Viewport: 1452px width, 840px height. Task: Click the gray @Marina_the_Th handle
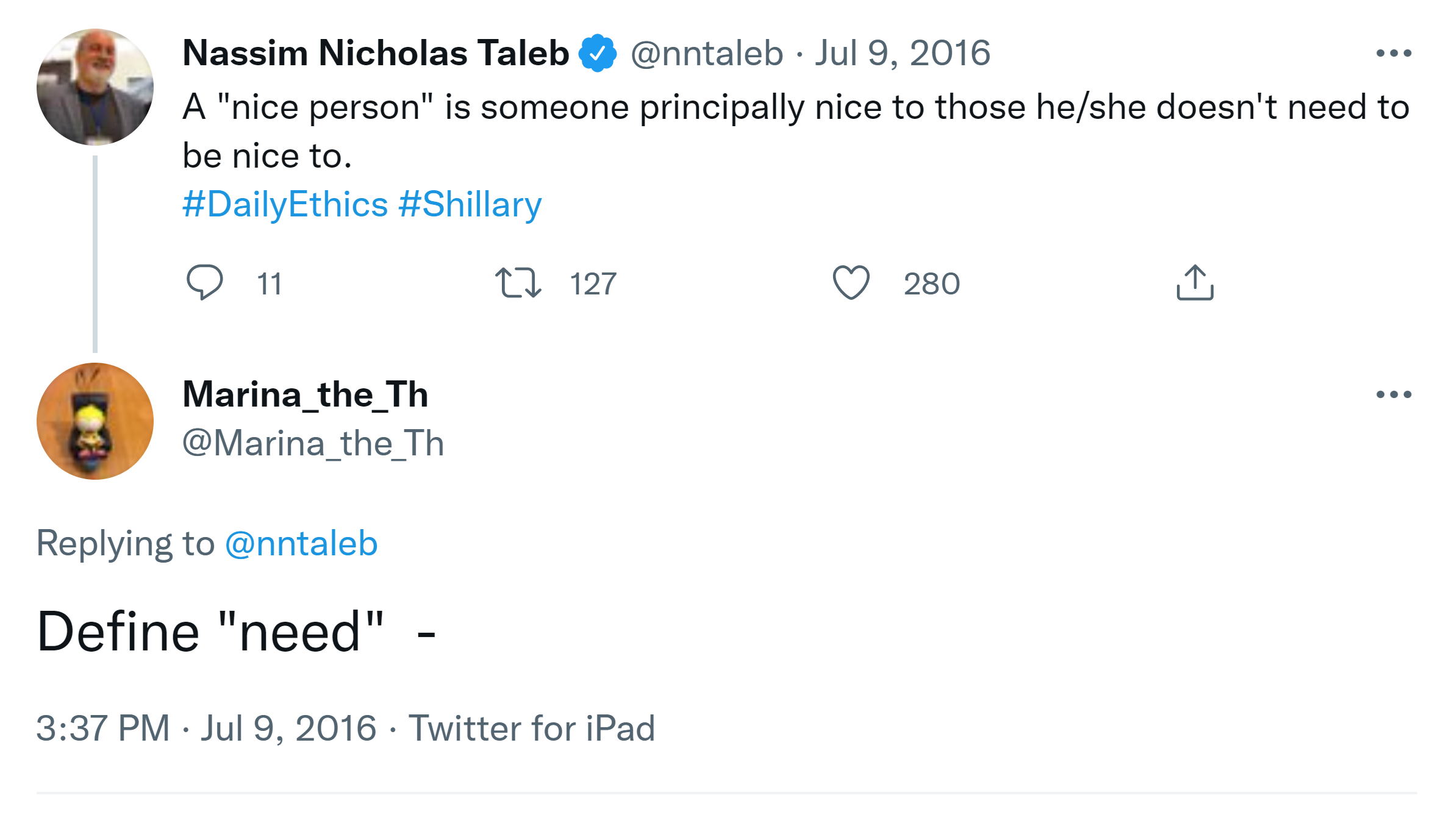(x=313, y=443)
